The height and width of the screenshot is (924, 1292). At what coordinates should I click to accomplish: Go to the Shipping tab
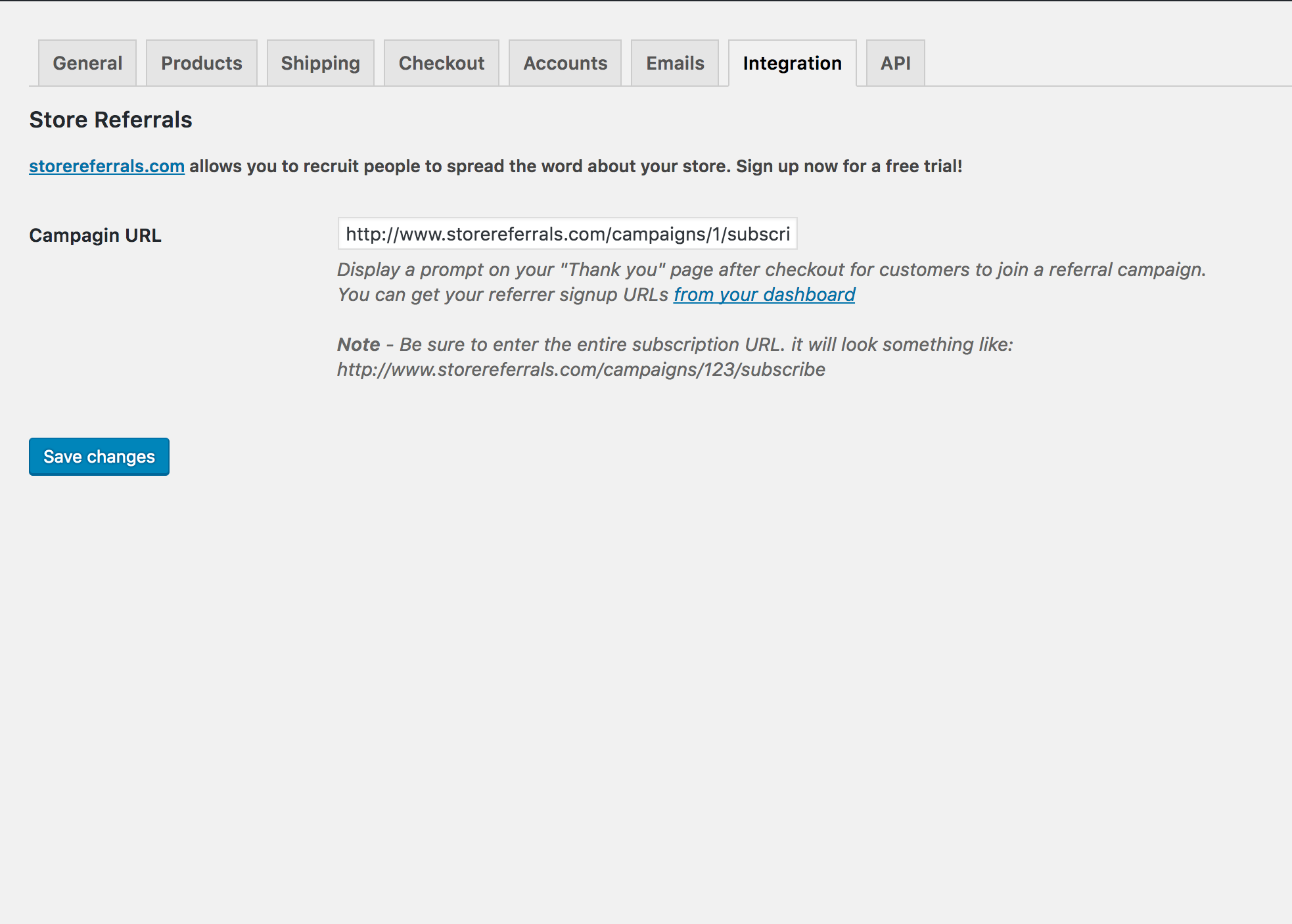(x=321, y=63)
